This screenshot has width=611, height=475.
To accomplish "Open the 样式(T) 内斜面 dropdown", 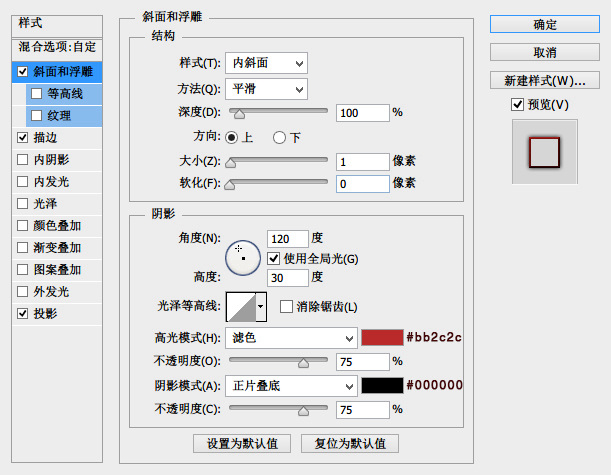I will click(267, 63).
